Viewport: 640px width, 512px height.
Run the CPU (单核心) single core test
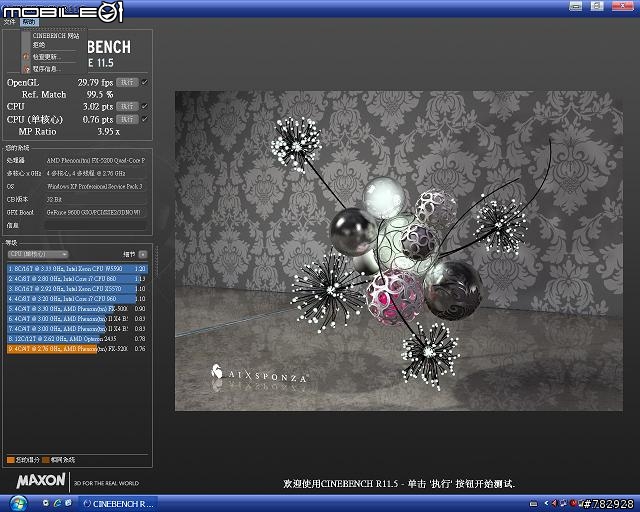tap(127, 119)
